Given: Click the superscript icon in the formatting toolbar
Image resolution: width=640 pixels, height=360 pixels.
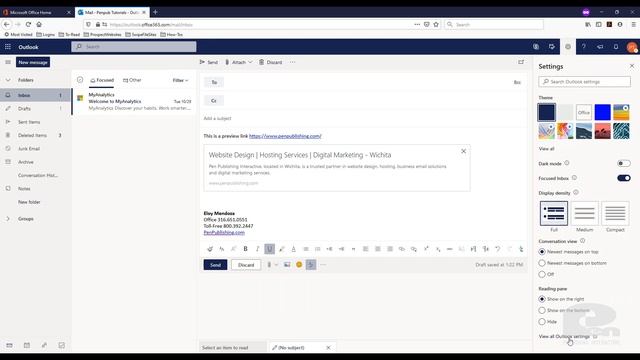Looking at the screenshot, I should [426, 249].
